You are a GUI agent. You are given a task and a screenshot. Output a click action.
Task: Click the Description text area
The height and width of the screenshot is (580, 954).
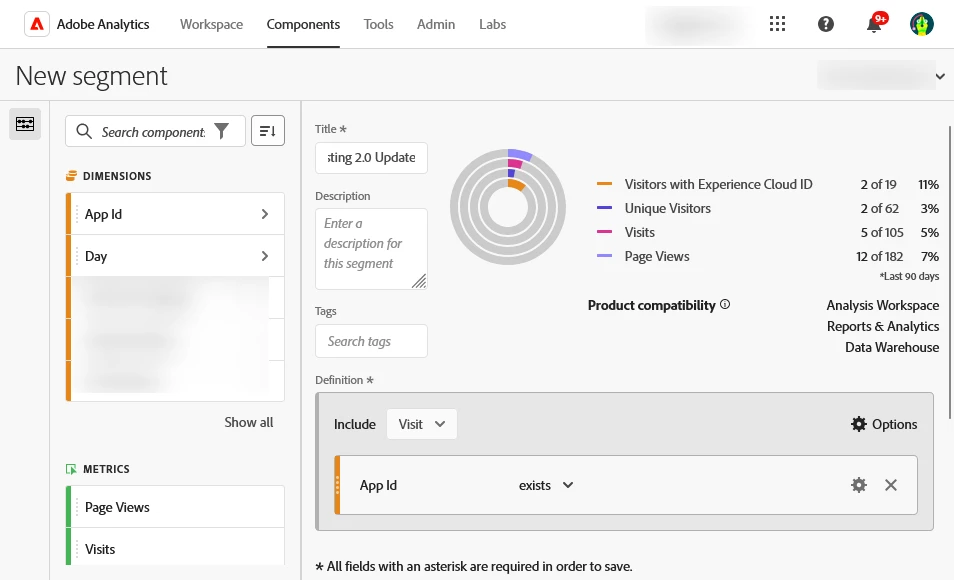[371, 249]
